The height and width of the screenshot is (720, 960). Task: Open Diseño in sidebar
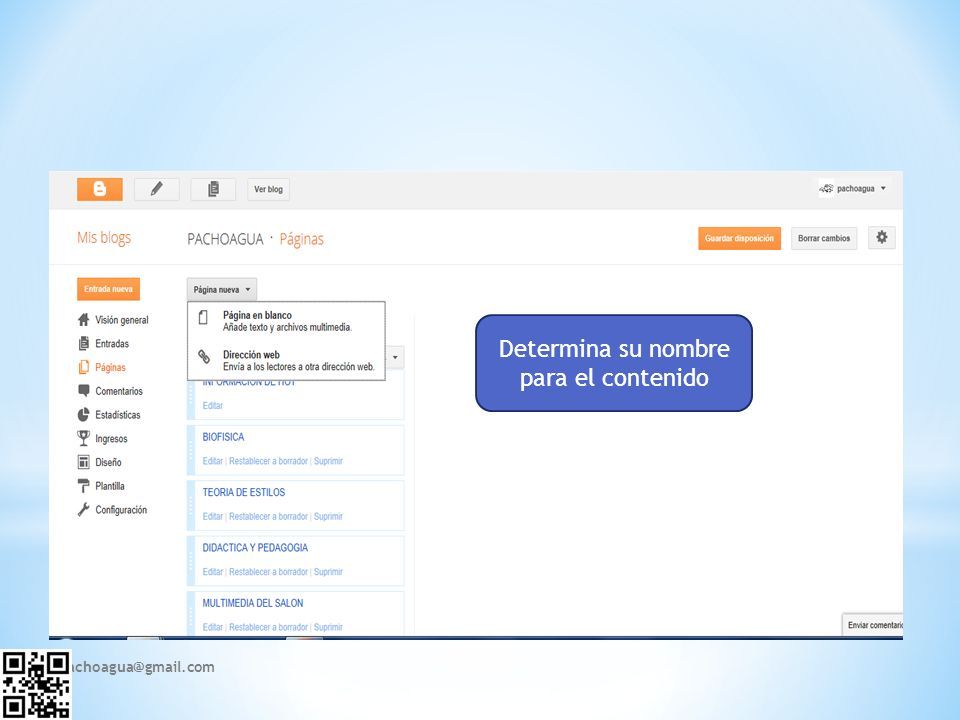point(108,462)
